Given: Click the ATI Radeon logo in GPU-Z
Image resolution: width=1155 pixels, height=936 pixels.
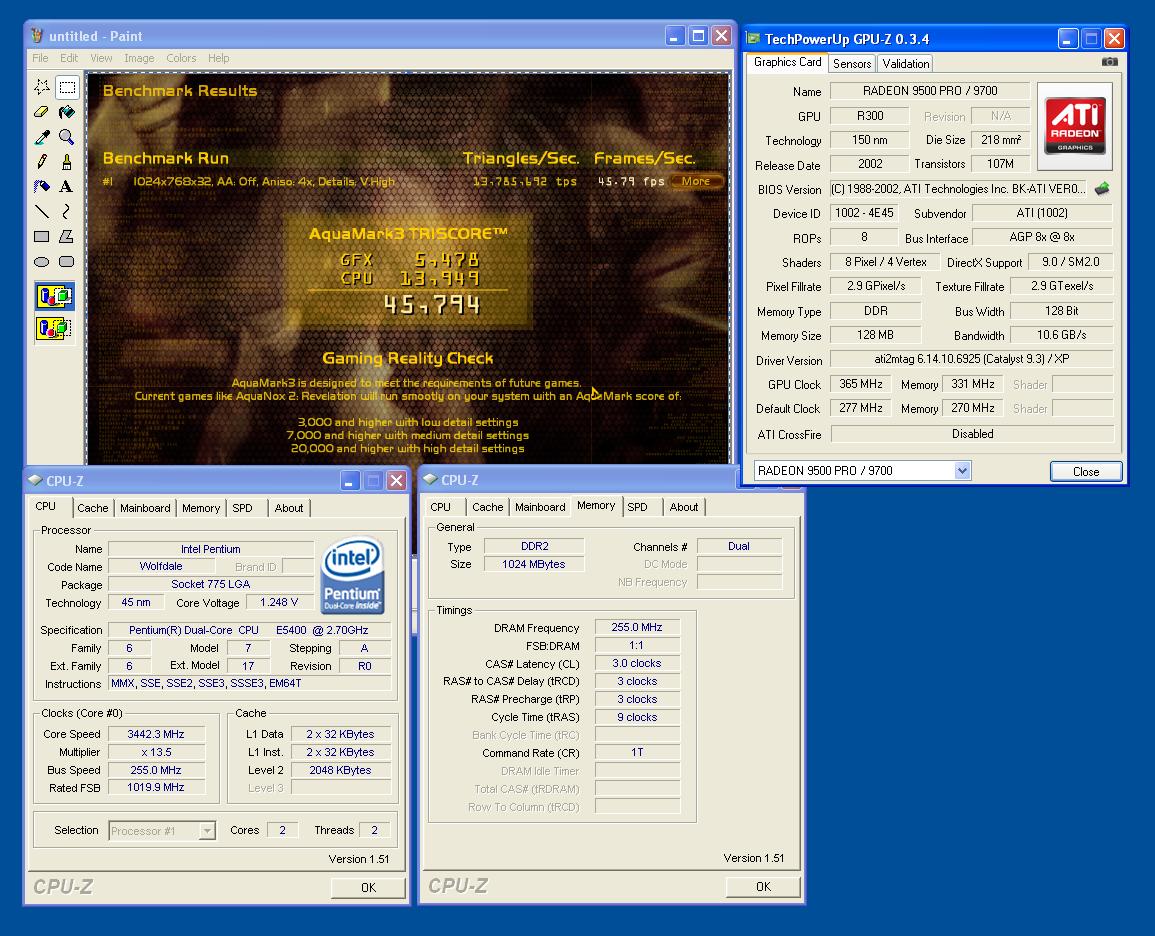Looking at the screenshot, I should pyautogui.click(x=1075, y=126).
